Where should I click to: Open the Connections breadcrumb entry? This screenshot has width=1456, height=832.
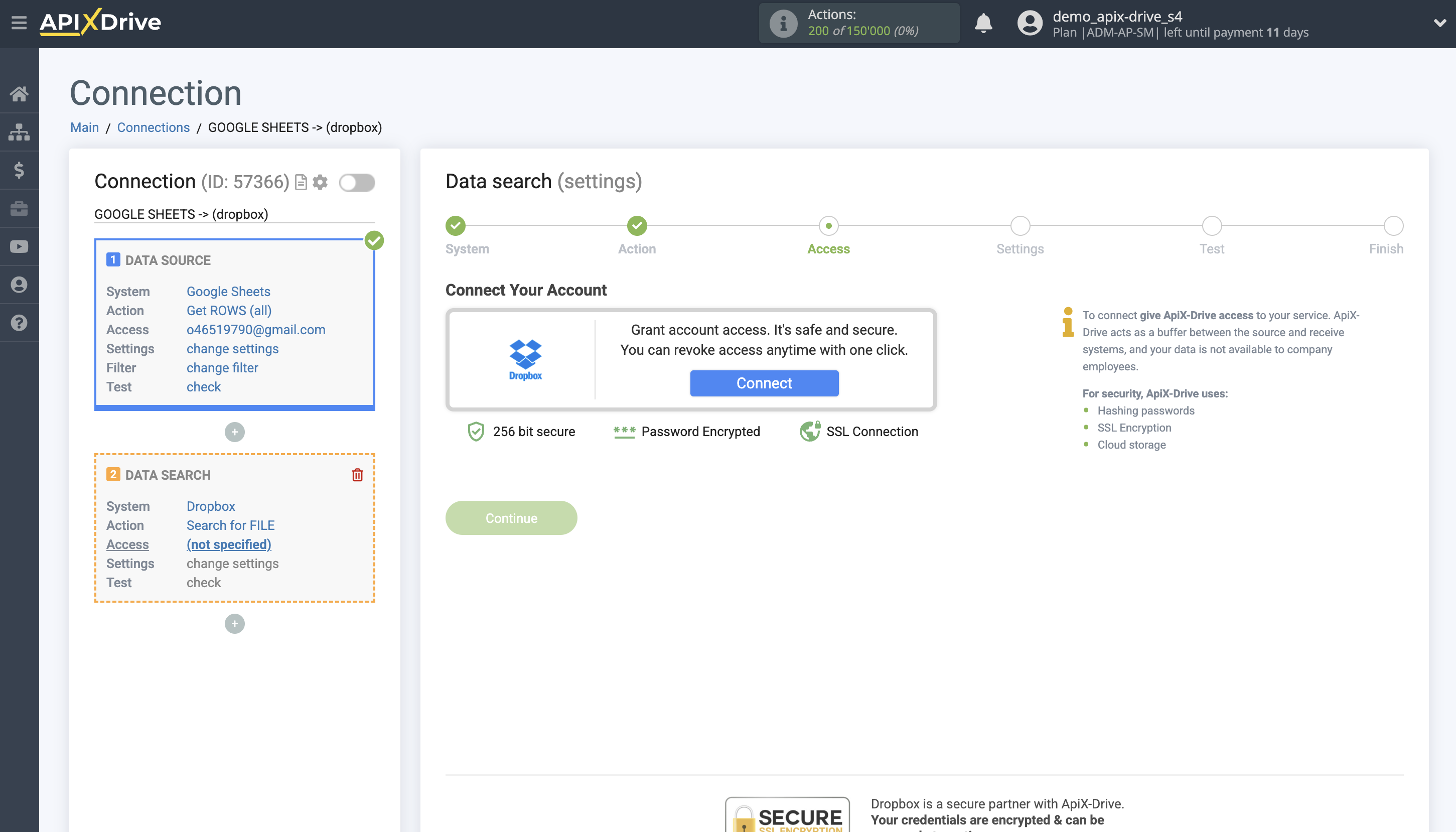click(153, 127)
